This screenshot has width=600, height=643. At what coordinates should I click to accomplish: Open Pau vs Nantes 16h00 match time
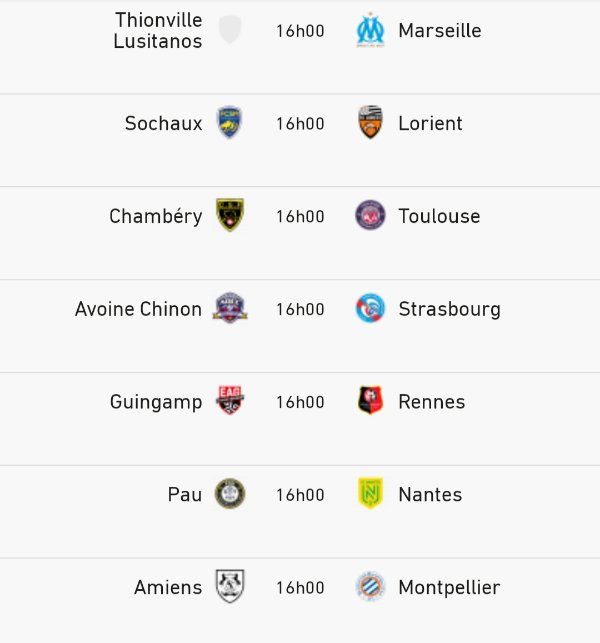[x=300, y=495]
